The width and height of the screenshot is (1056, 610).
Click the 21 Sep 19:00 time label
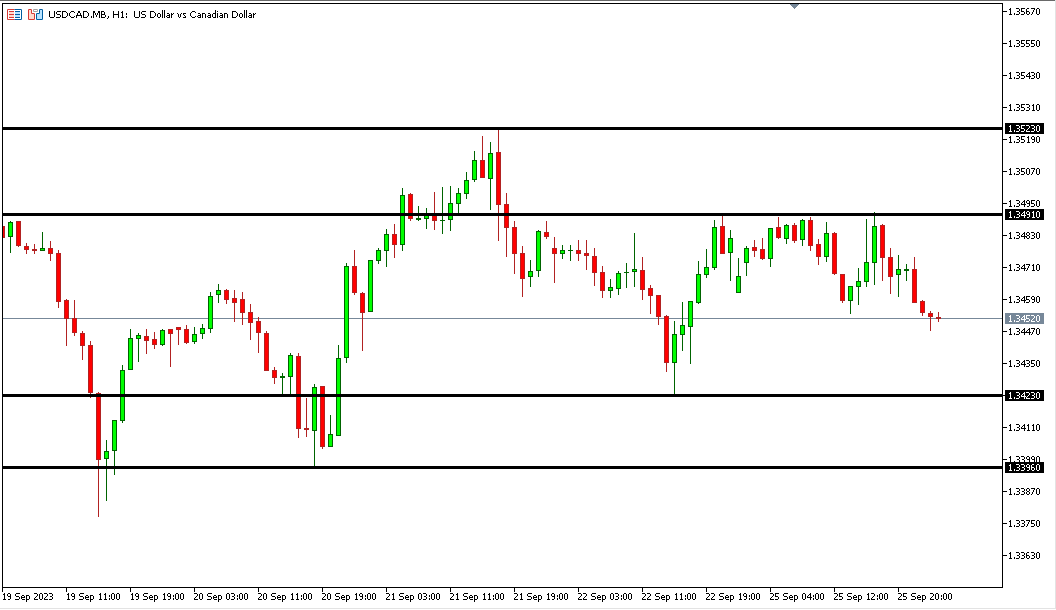click(541, 597)
